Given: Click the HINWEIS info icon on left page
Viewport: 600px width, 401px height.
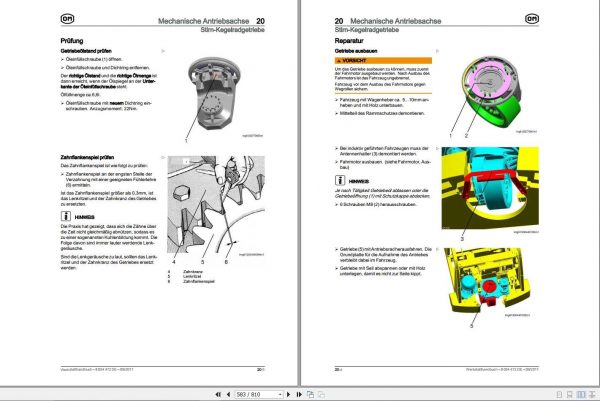Looking at the screenshot, I should click(x=66, y=216).
